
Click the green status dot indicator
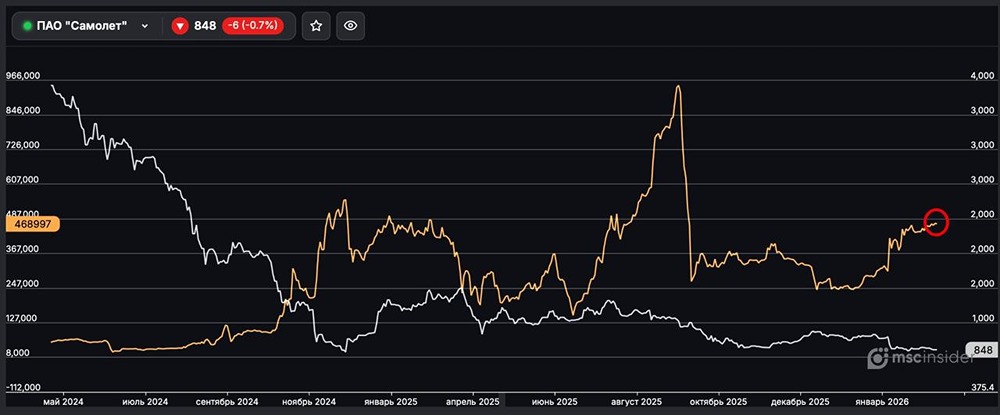tap(27, 26)
